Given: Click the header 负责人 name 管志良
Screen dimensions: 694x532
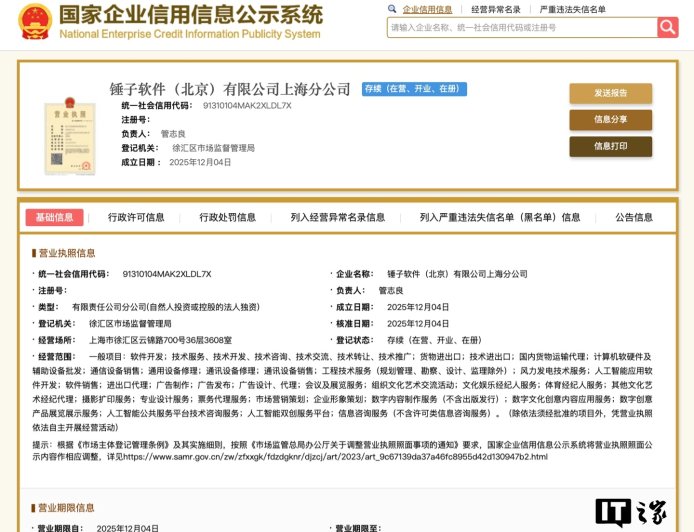Looking at the screenshot, I should tap(173, 134).
